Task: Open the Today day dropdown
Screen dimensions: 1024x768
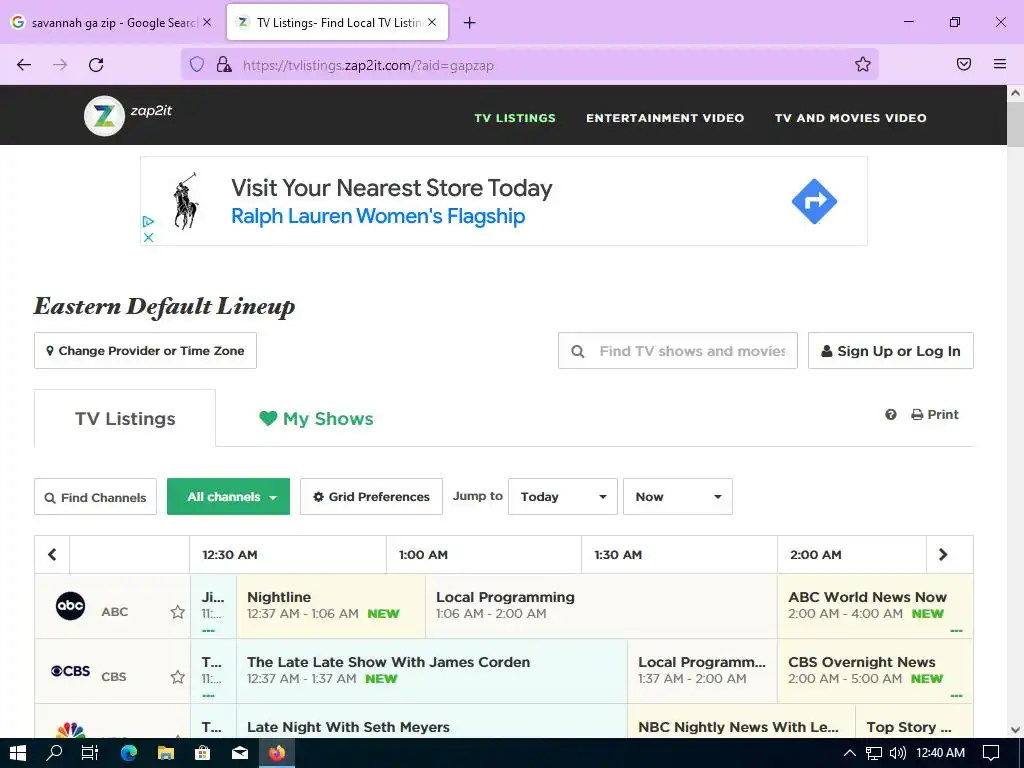Action: pos(563,497)
